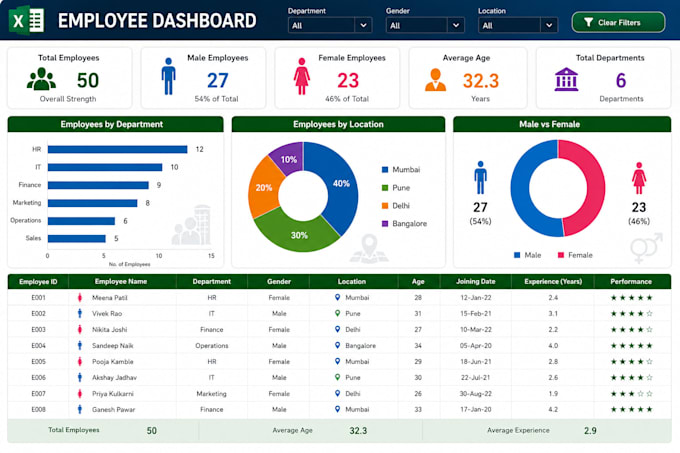The image size is (680, 453).
Task: Click the 20% orange pie slice
Action: [x=263, y=188]
